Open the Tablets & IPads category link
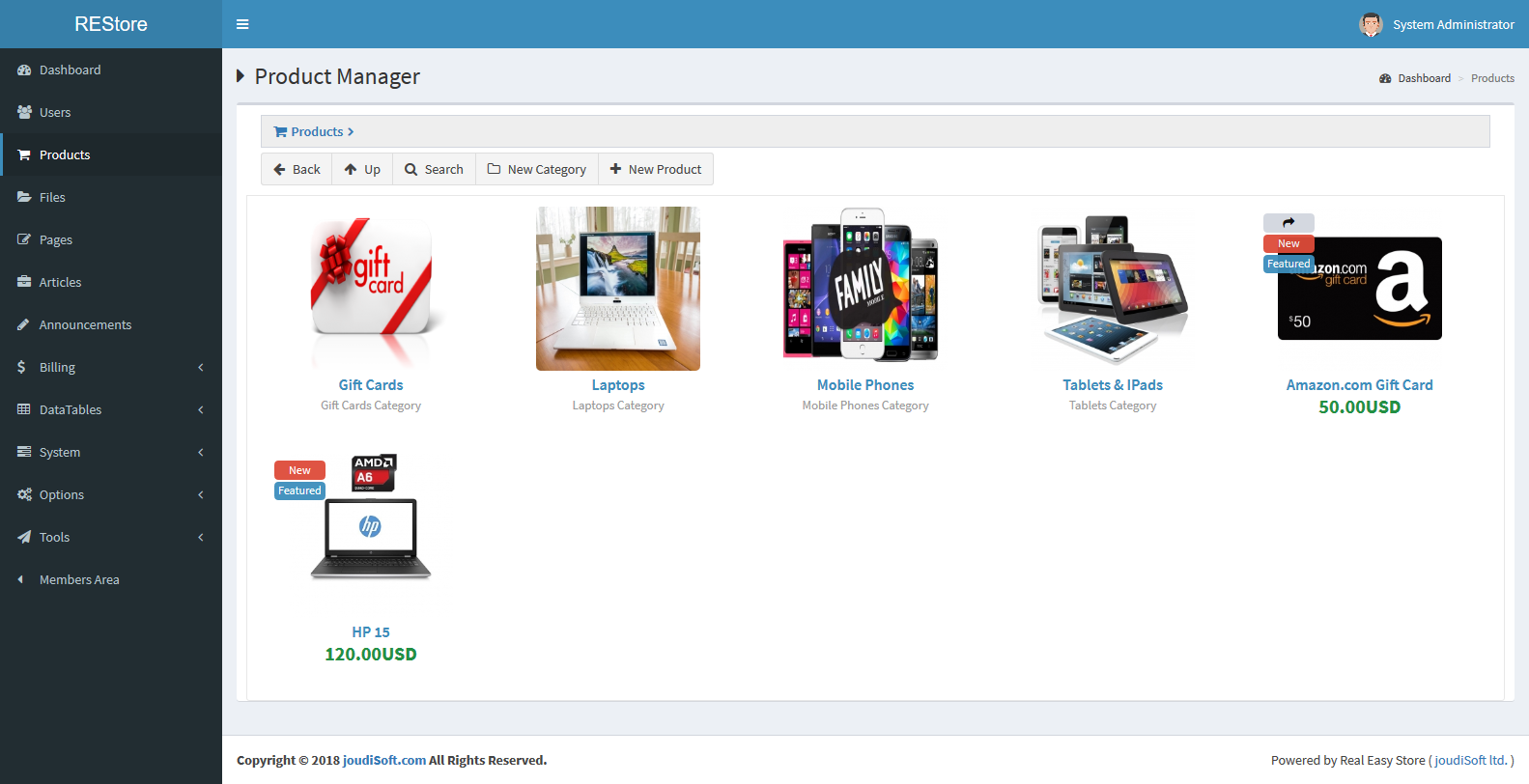This screenshot has height=784, width=1529. click(1113, 384)
